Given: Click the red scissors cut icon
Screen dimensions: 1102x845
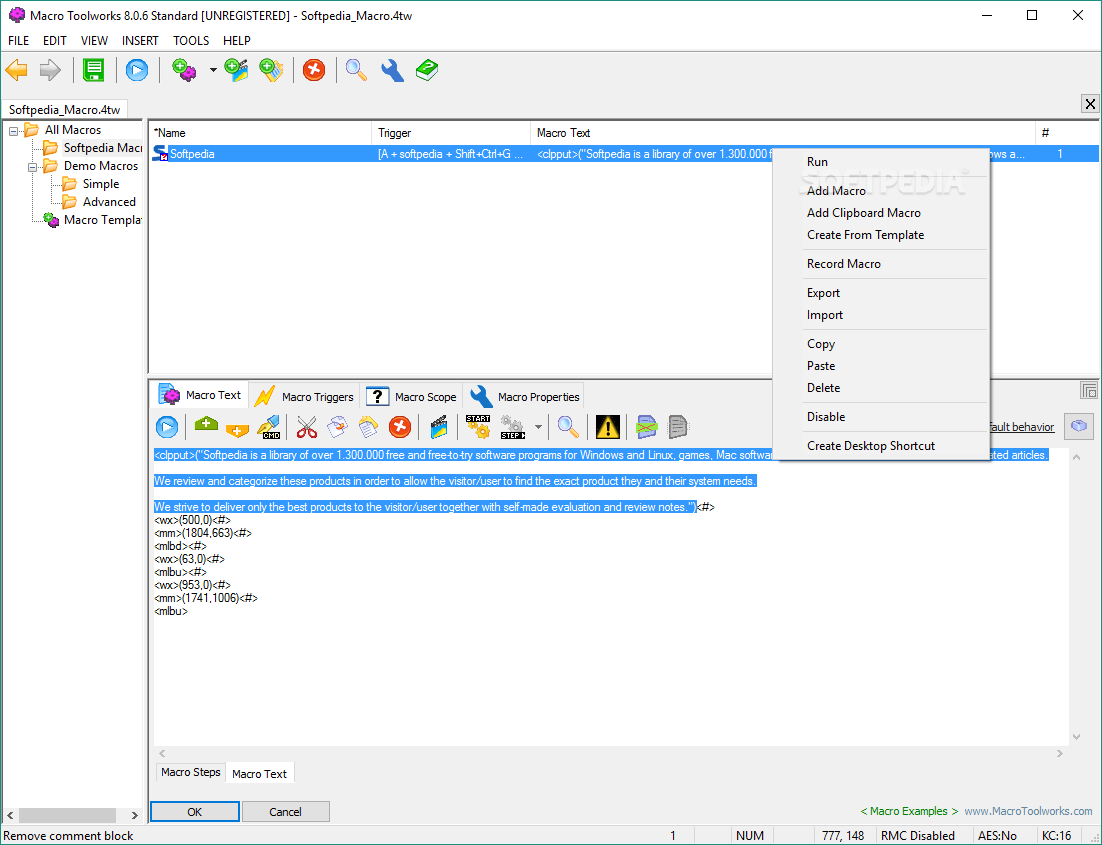Looking at the screenshot, I should pos(306,427).
